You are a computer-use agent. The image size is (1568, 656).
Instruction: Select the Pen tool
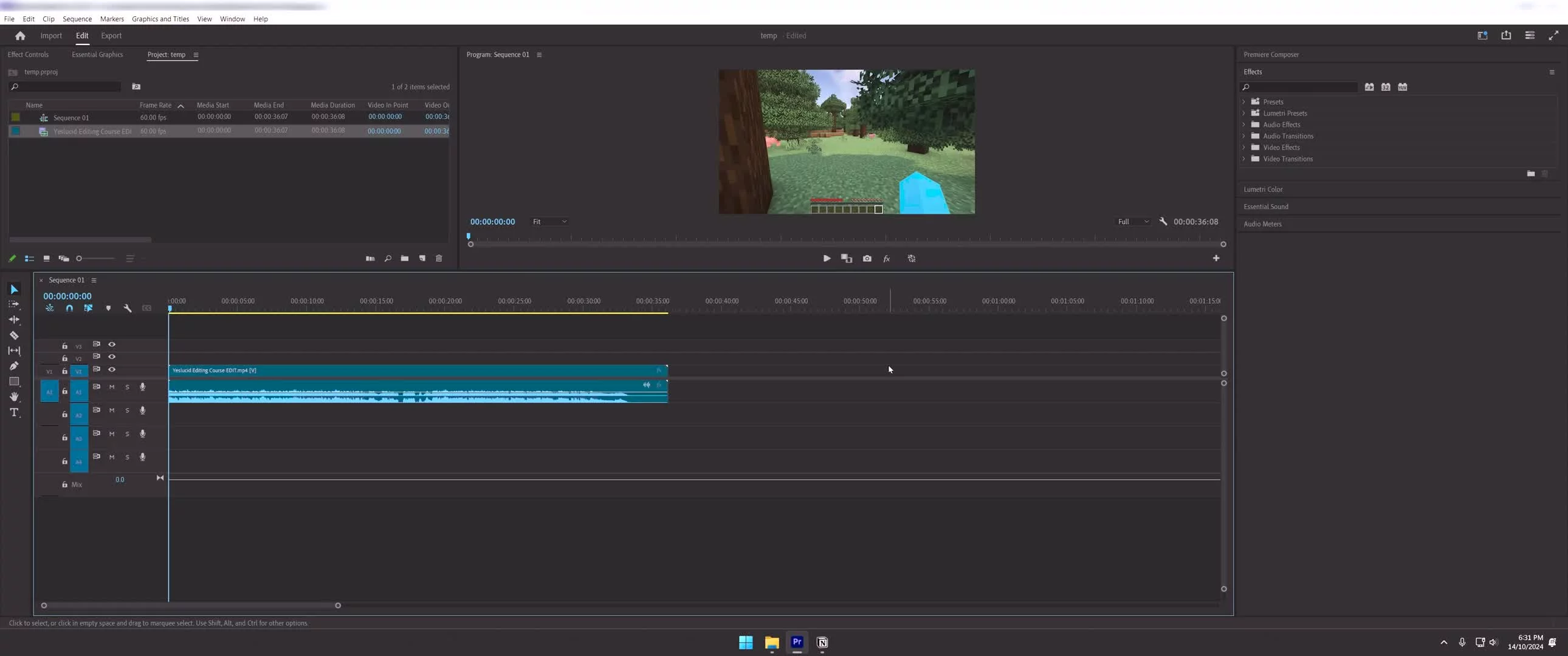pyautogui.click(x=14, y=366)
